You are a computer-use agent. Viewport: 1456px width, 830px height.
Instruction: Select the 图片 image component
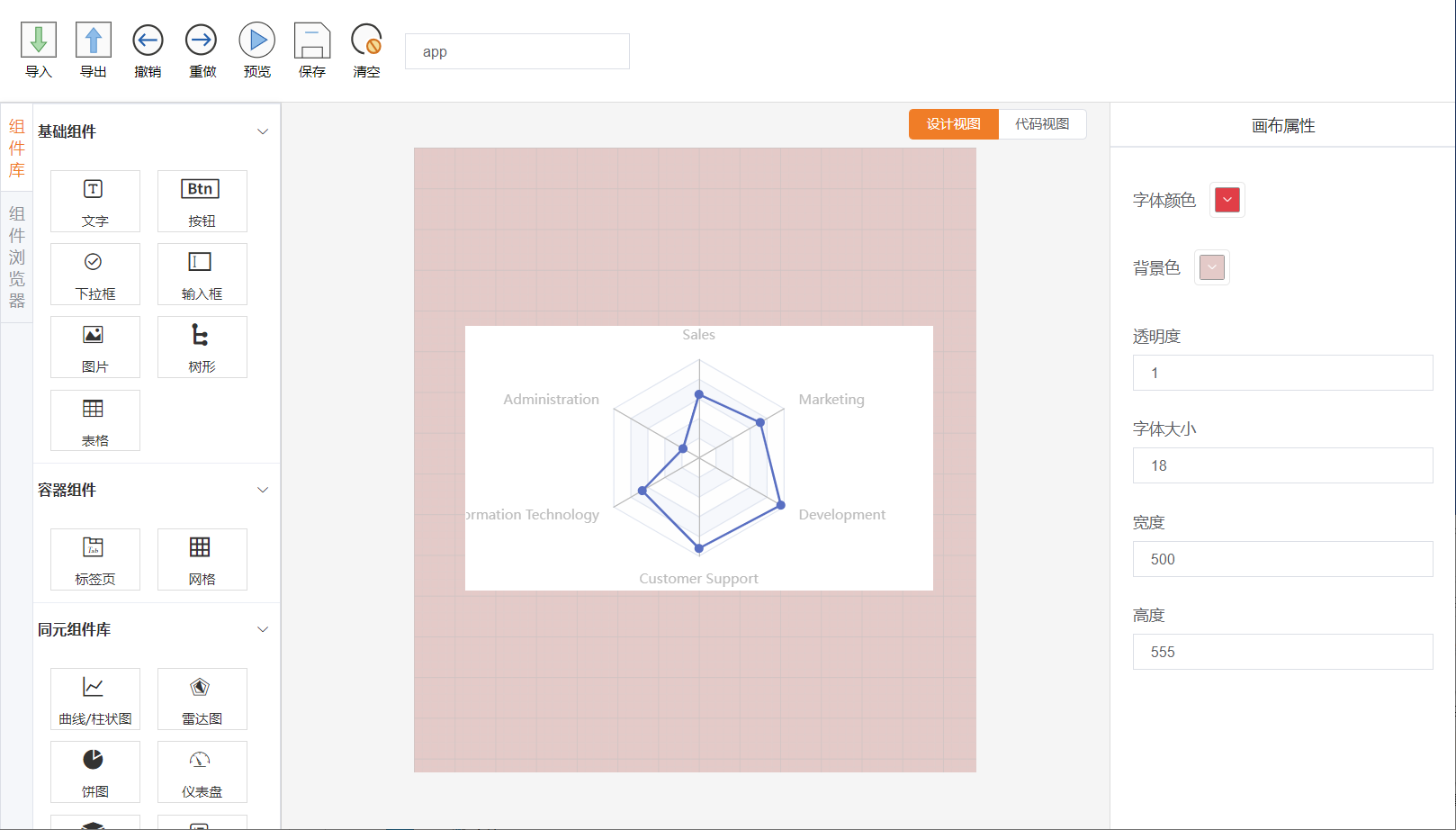click(95, 347)
